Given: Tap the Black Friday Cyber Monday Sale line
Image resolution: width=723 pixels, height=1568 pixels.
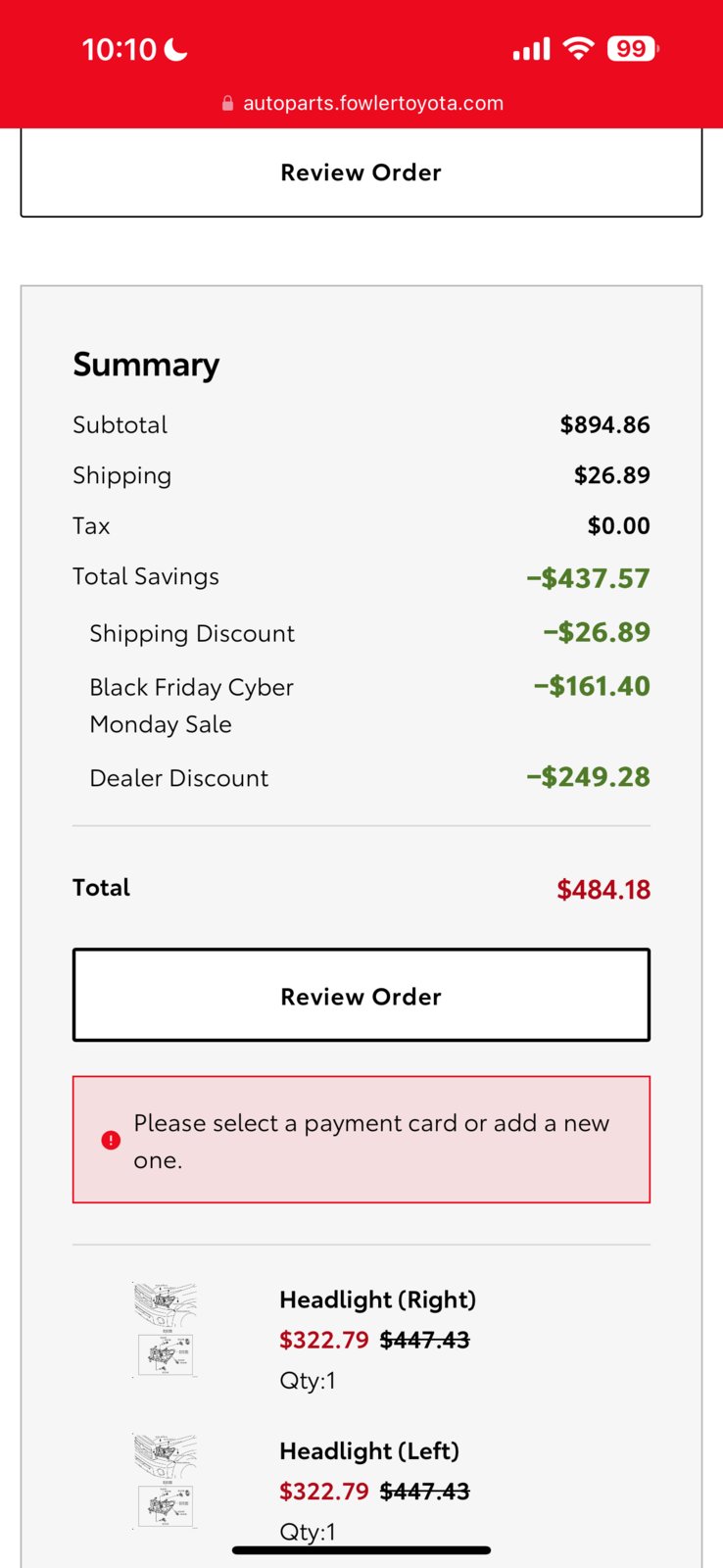Looking at the screenshot, I should (x=361, y=706).
